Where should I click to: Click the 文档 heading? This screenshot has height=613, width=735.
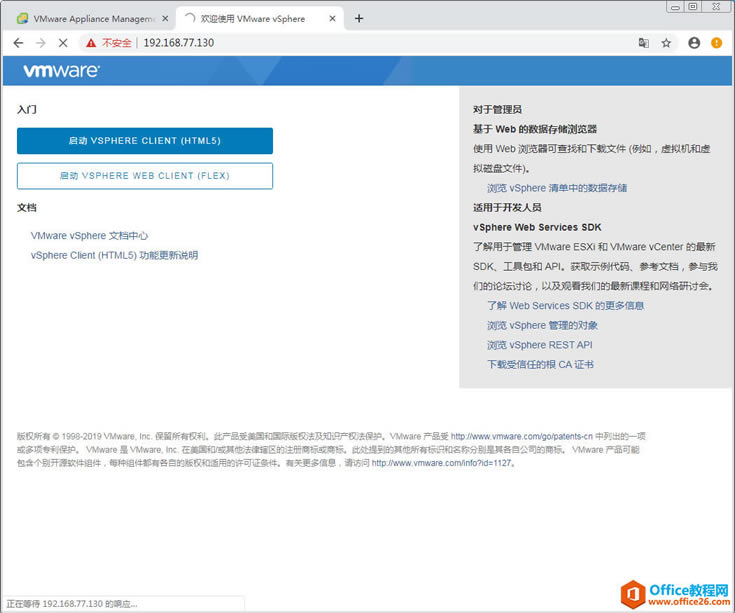point(27,208)
